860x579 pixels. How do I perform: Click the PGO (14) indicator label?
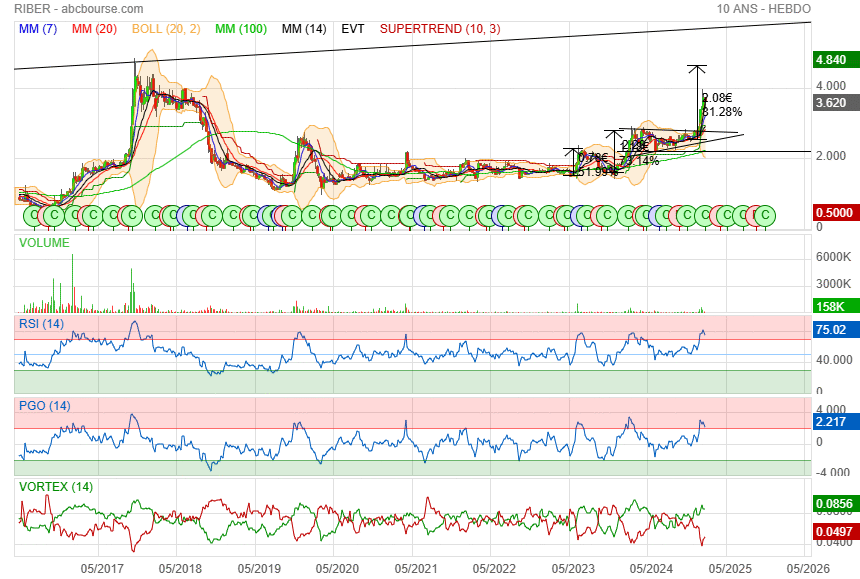pos(45,406)
